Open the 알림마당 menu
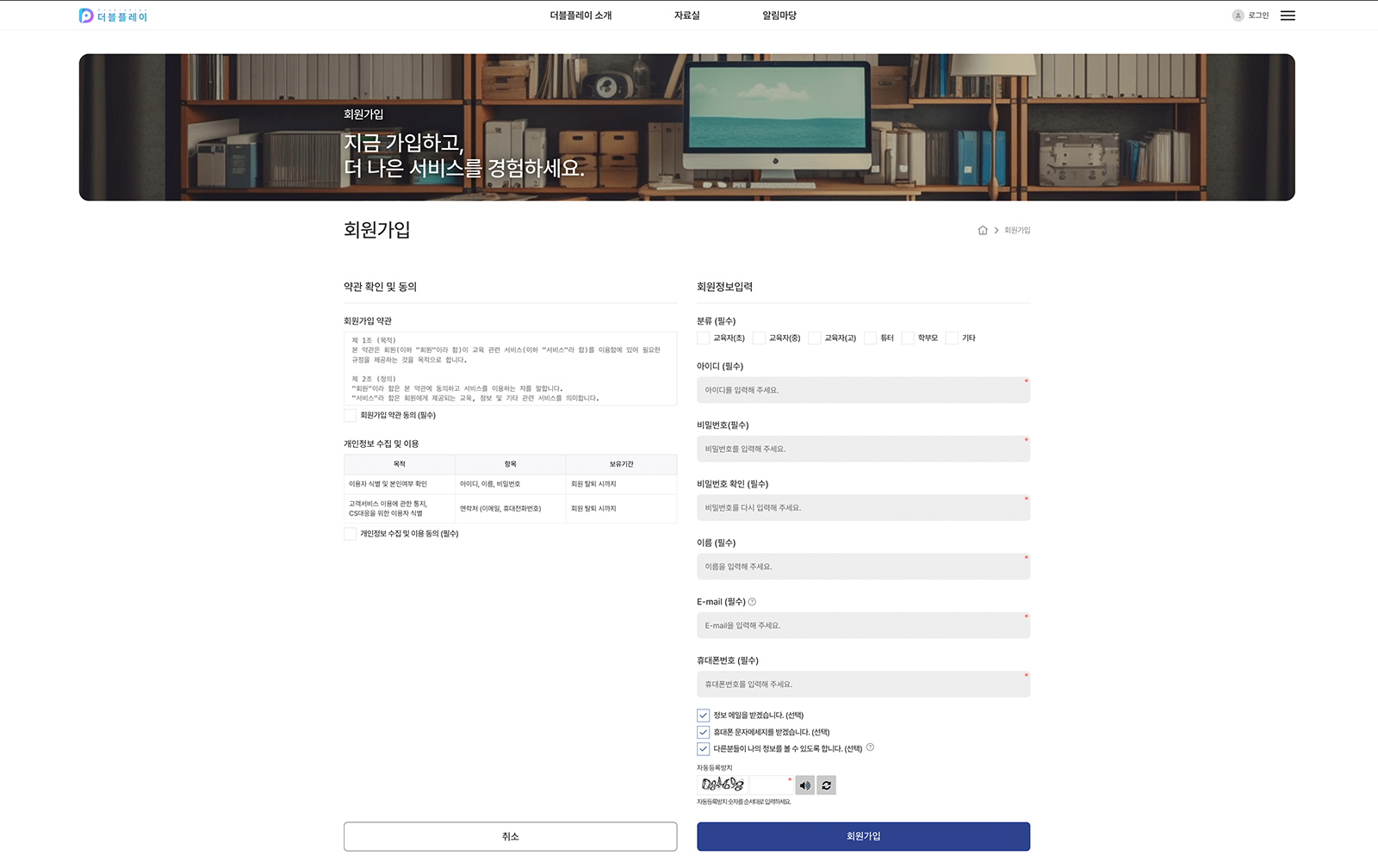The height and width of the screenshot is (868, 1378). (x=779, y=15)
